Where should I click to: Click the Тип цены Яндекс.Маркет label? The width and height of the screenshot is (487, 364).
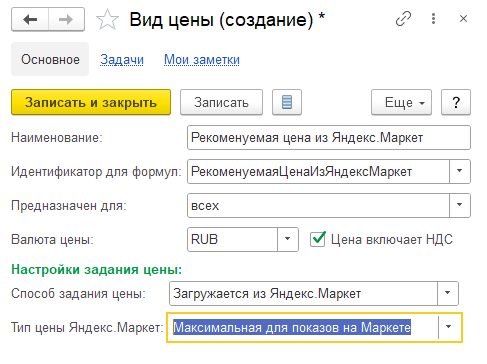click(x=87, y=327)
